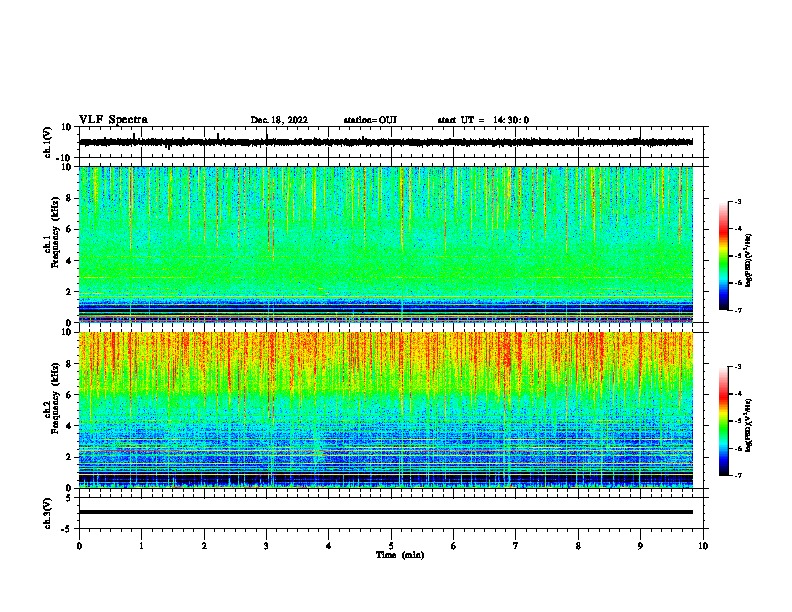Select the "start UT = 14:30:0" header text
Screen dimensions: 792x612
483,120
